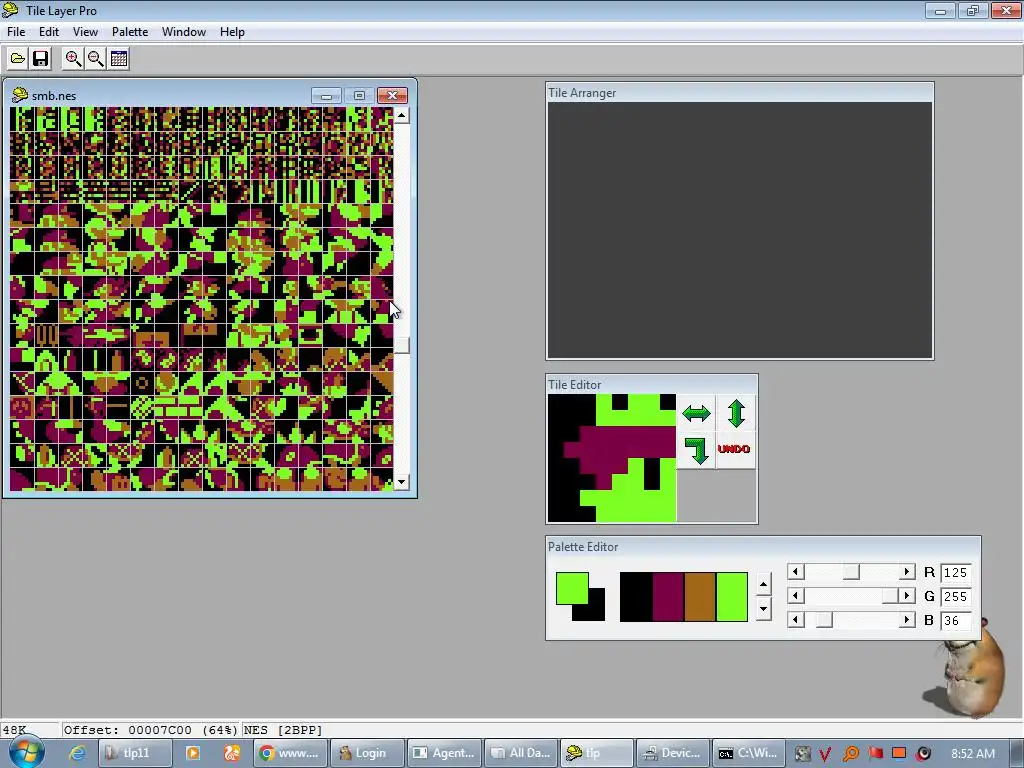The height and width of the screenshot is (768, 1024).
Task: Click a pixel in Tile Editor canvas
Action: tap(612, 458)
